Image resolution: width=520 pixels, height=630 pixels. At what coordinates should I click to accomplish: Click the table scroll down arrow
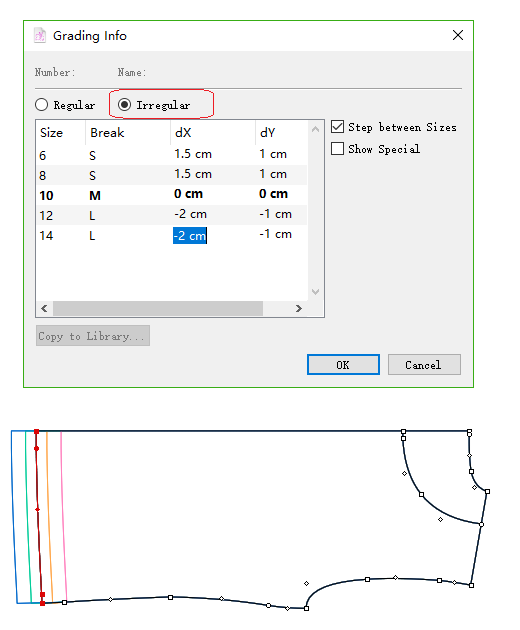315,292
